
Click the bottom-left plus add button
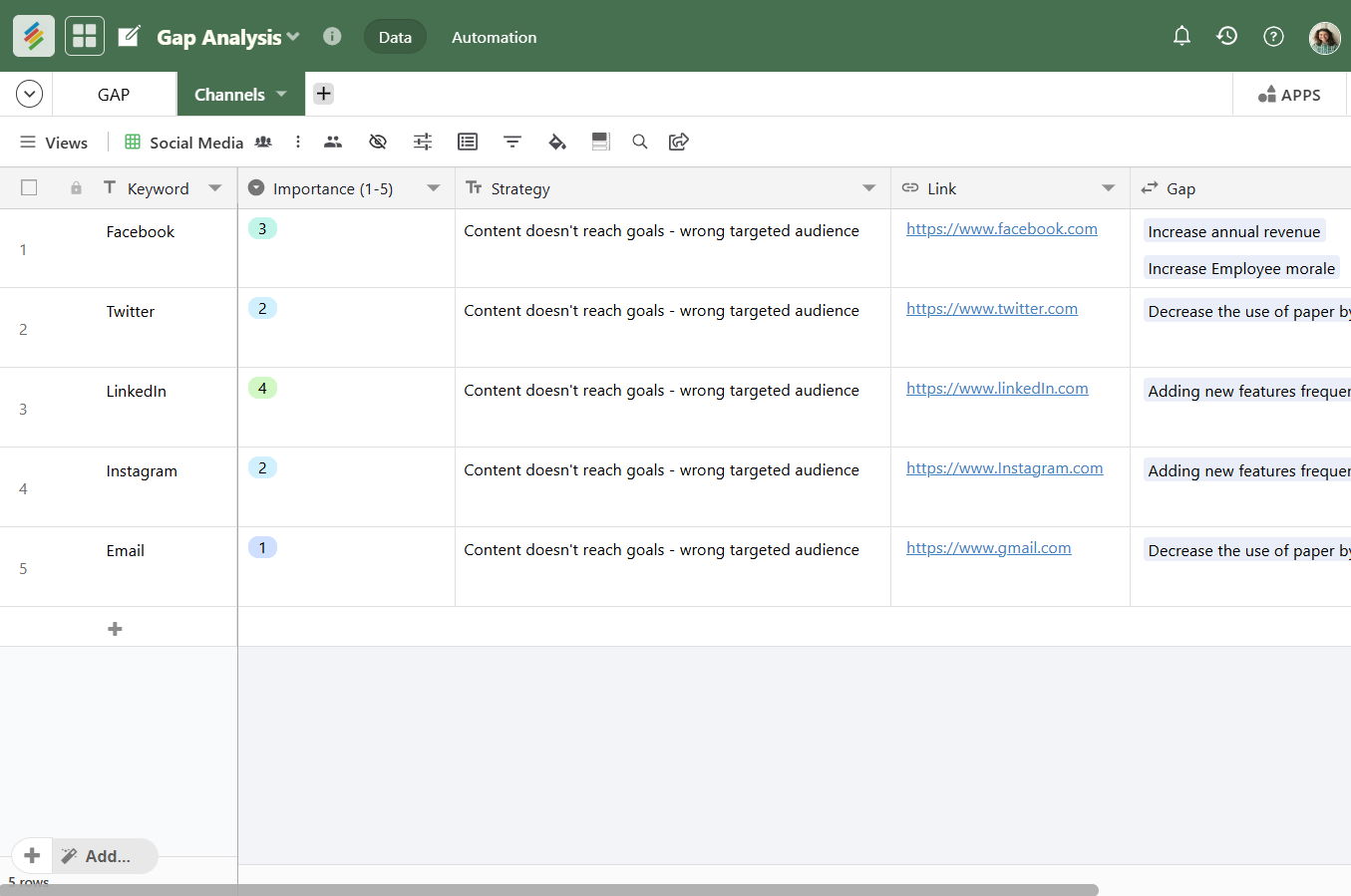coord(32,856)
